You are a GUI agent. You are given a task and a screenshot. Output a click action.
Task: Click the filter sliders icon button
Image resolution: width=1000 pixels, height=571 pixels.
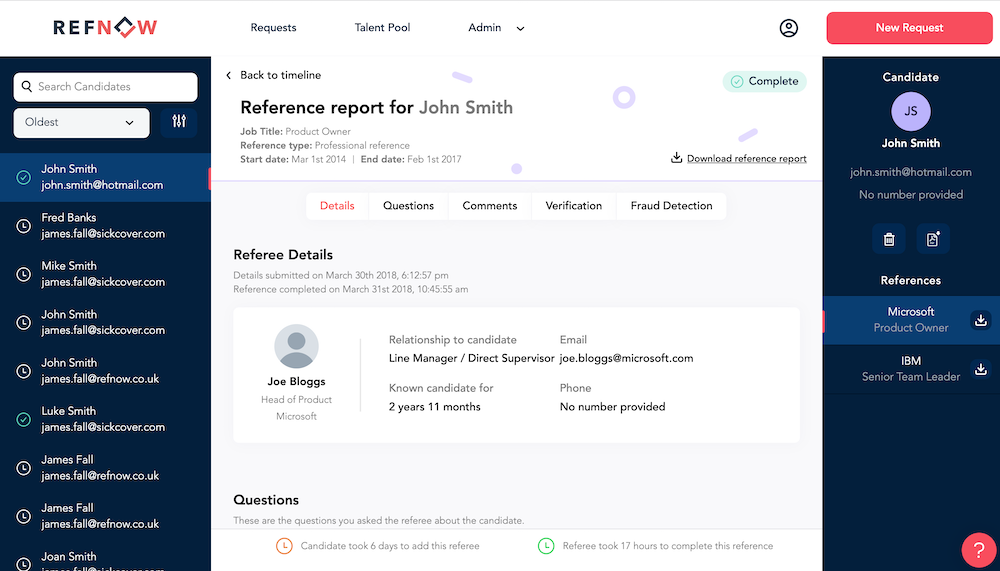[179, 122]
